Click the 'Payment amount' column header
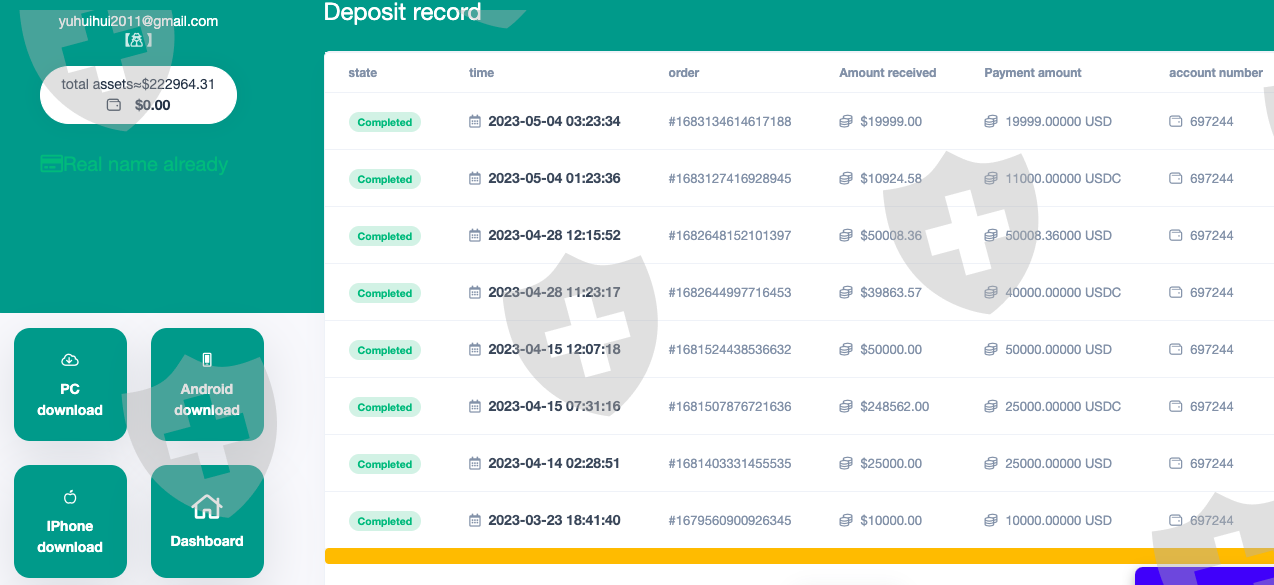The width and height of the screenshot is (1274, 585). [x=1032, y=73]
